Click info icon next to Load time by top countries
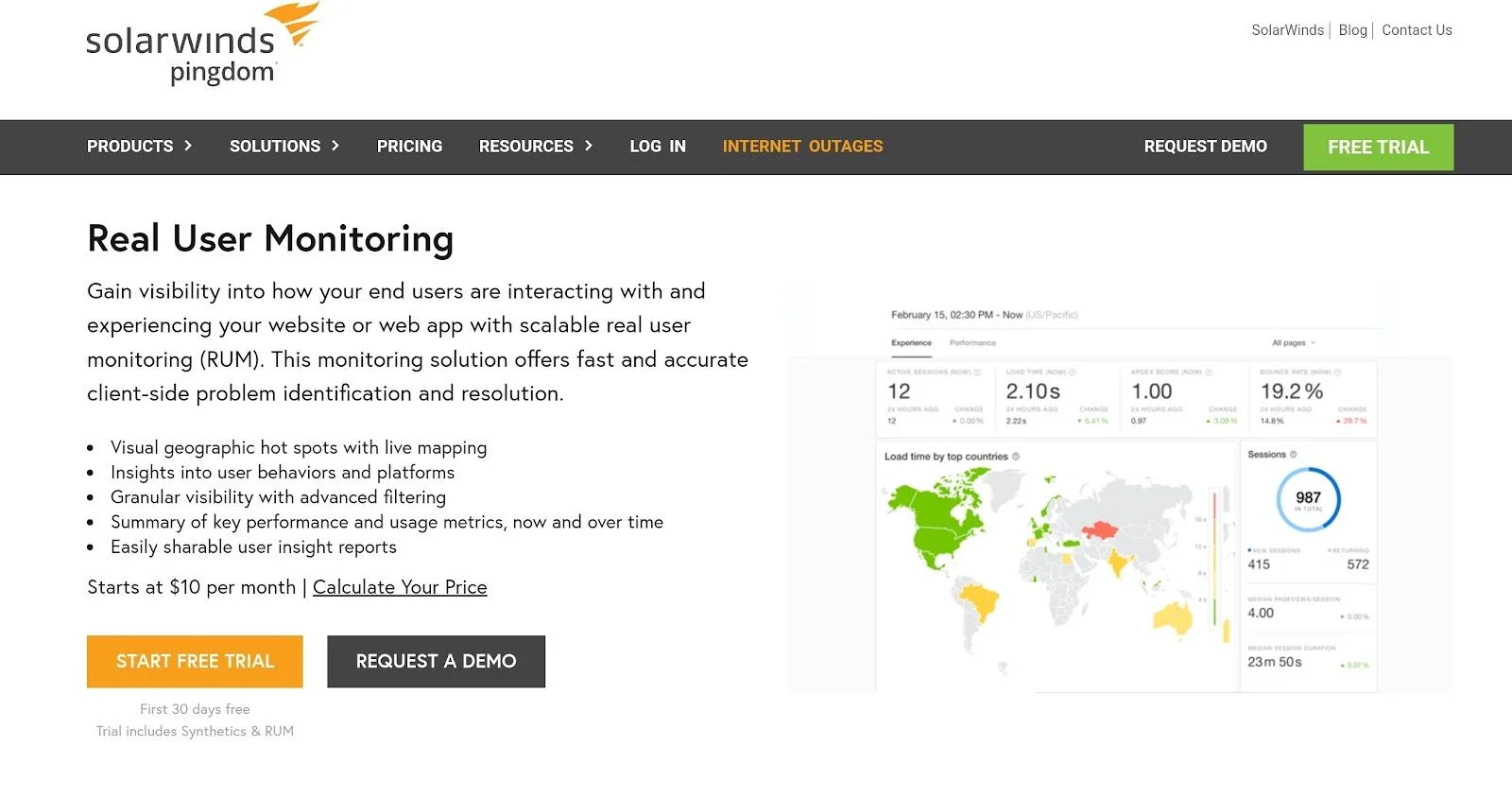The height and width of the screenshot is (798, 1512). tap(1016, 457)
